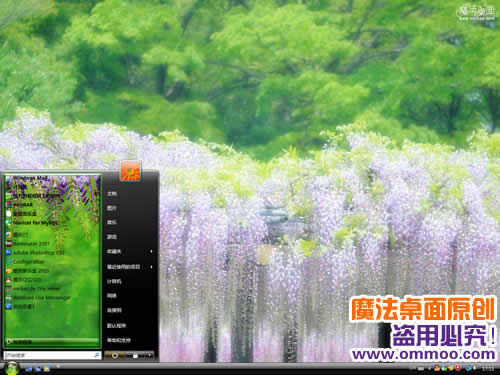The image size is (500, 375).
Task: Click the second quick launch icon
Action: tap(38, 369)
